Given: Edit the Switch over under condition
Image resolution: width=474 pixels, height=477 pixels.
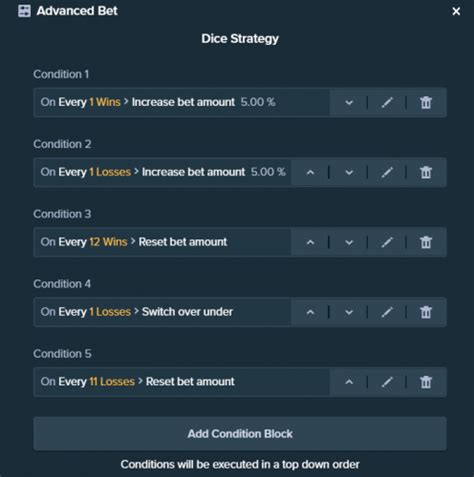Looking at the screenshot, I should coord(387,312).
